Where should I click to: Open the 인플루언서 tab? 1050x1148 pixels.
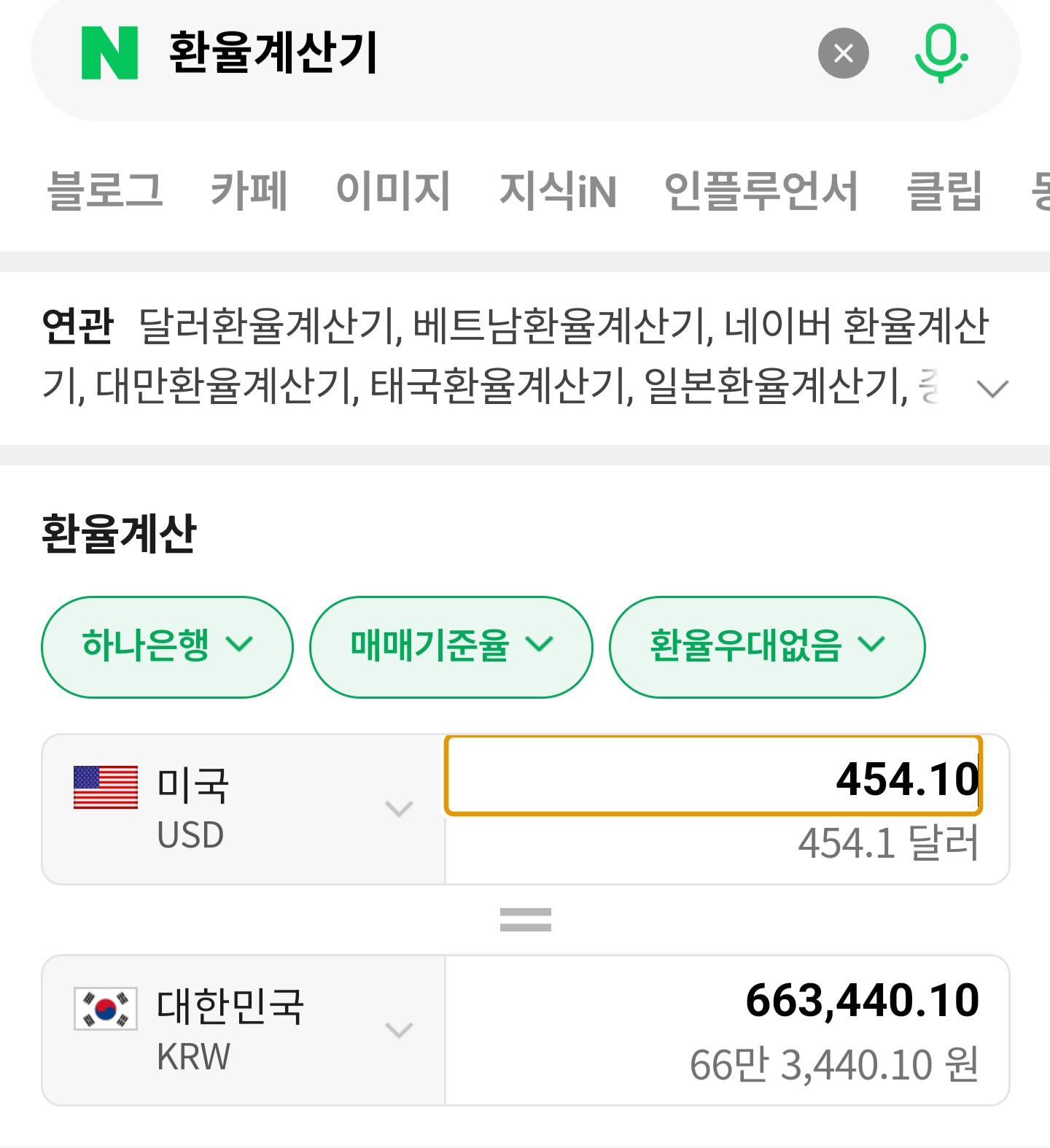(761, 191)
